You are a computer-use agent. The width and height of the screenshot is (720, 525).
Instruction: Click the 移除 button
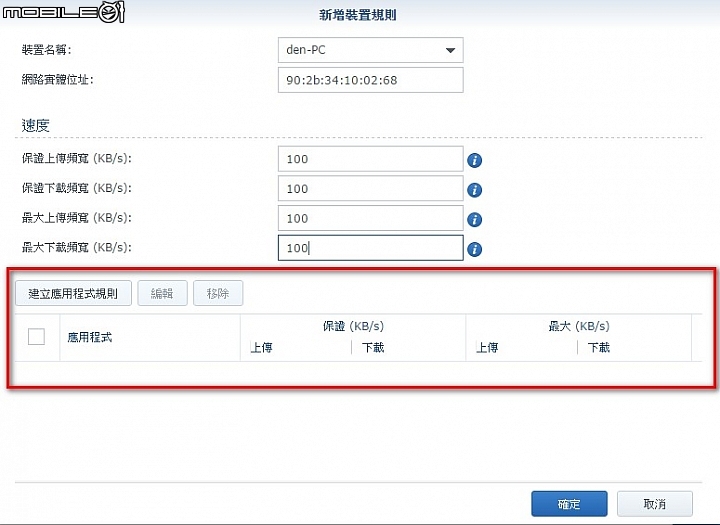pos(218,293)
